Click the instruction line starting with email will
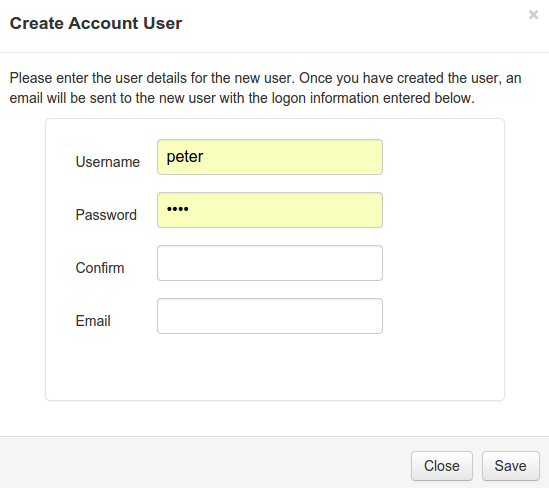 [x=242, y=98]
